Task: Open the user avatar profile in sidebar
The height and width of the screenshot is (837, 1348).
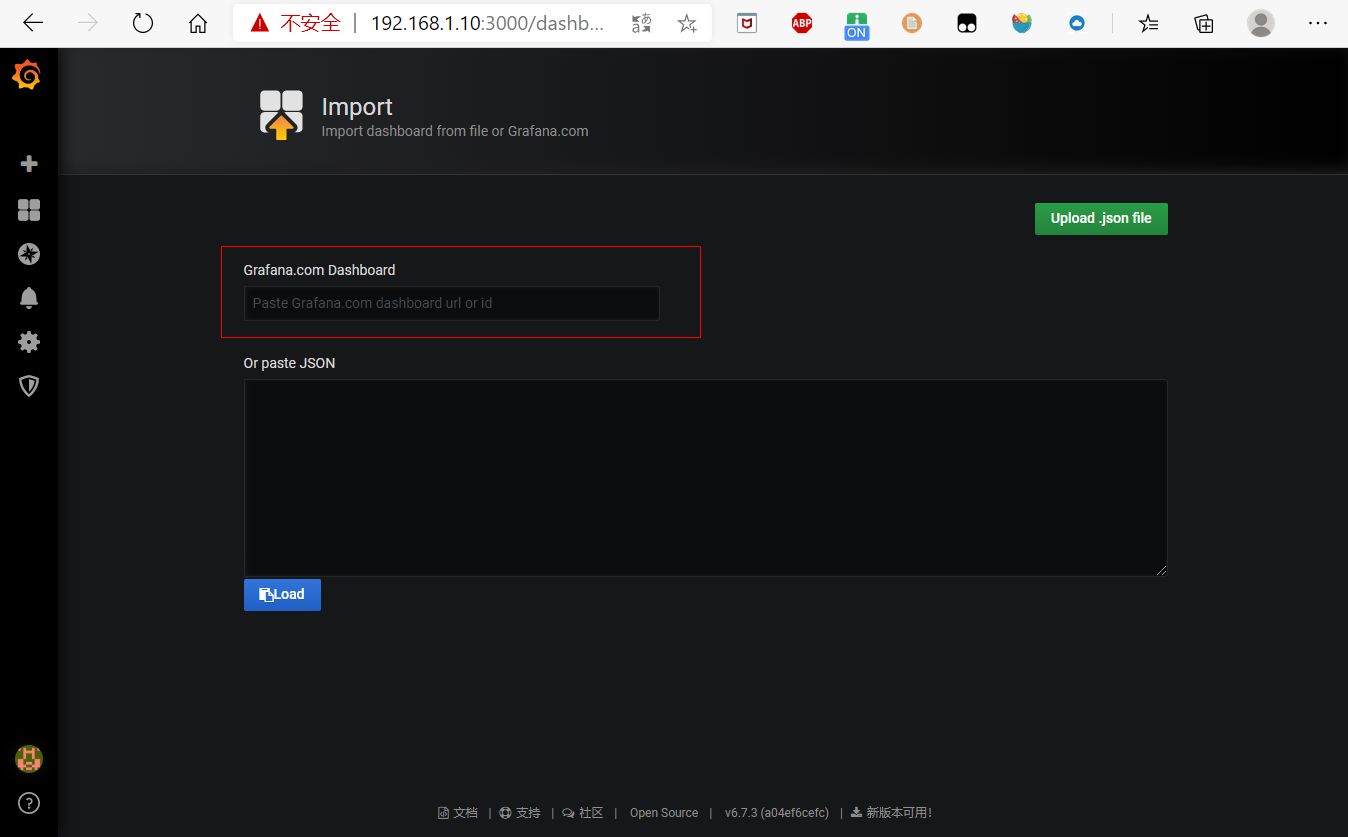Action: point(29,759)
